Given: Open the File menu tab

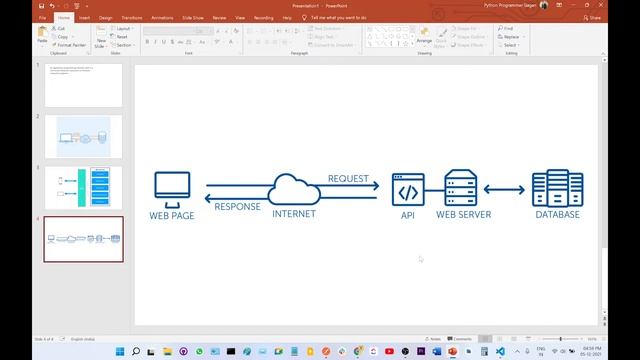Looking at the screenshot, I should click(42, 18).
